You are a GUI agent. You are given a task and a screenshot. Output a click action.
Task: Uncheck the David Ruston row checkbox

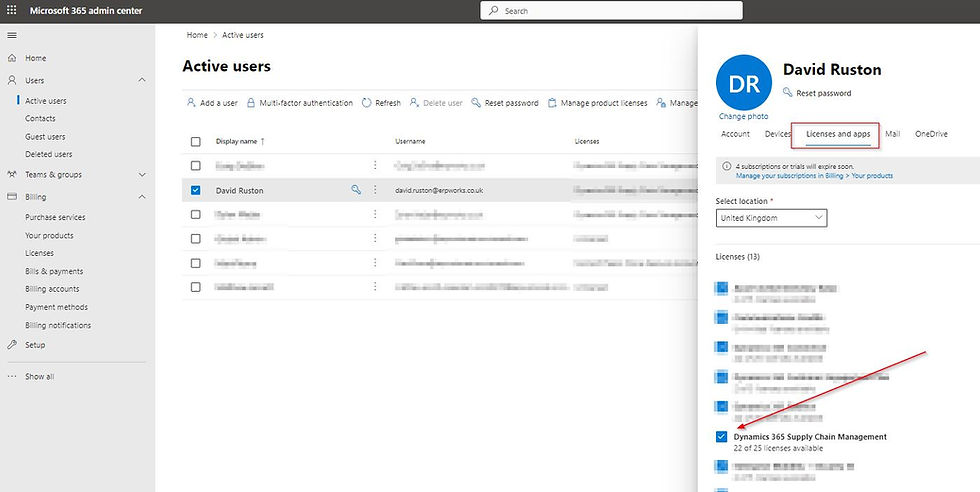[x=196, y=190]
